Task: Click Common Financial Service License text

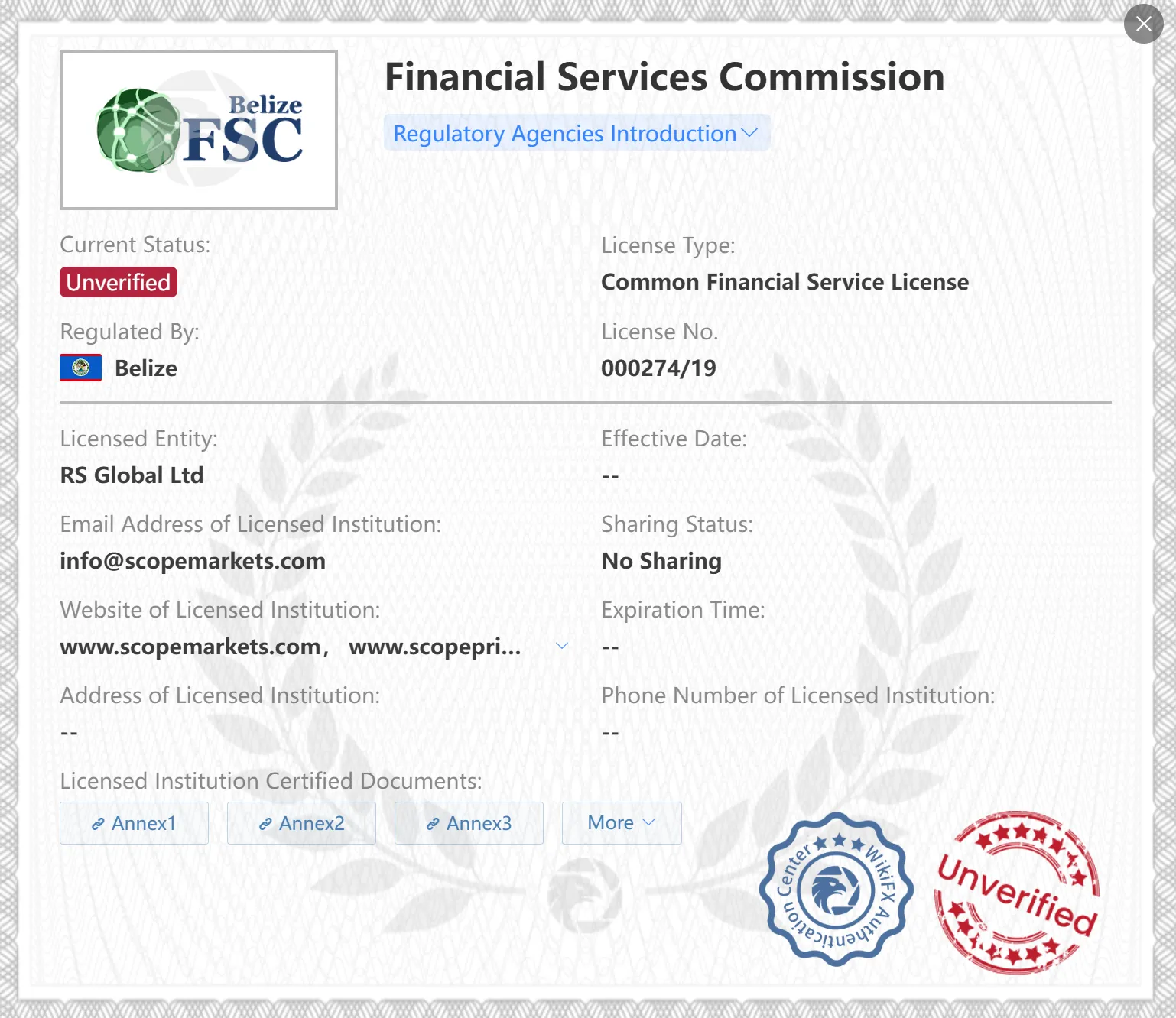Action: [785, 282]
